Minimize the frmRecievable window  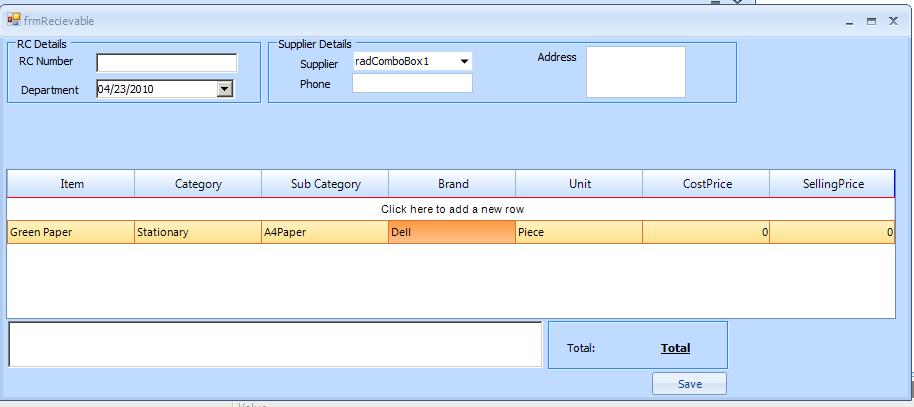click(850, 21)
